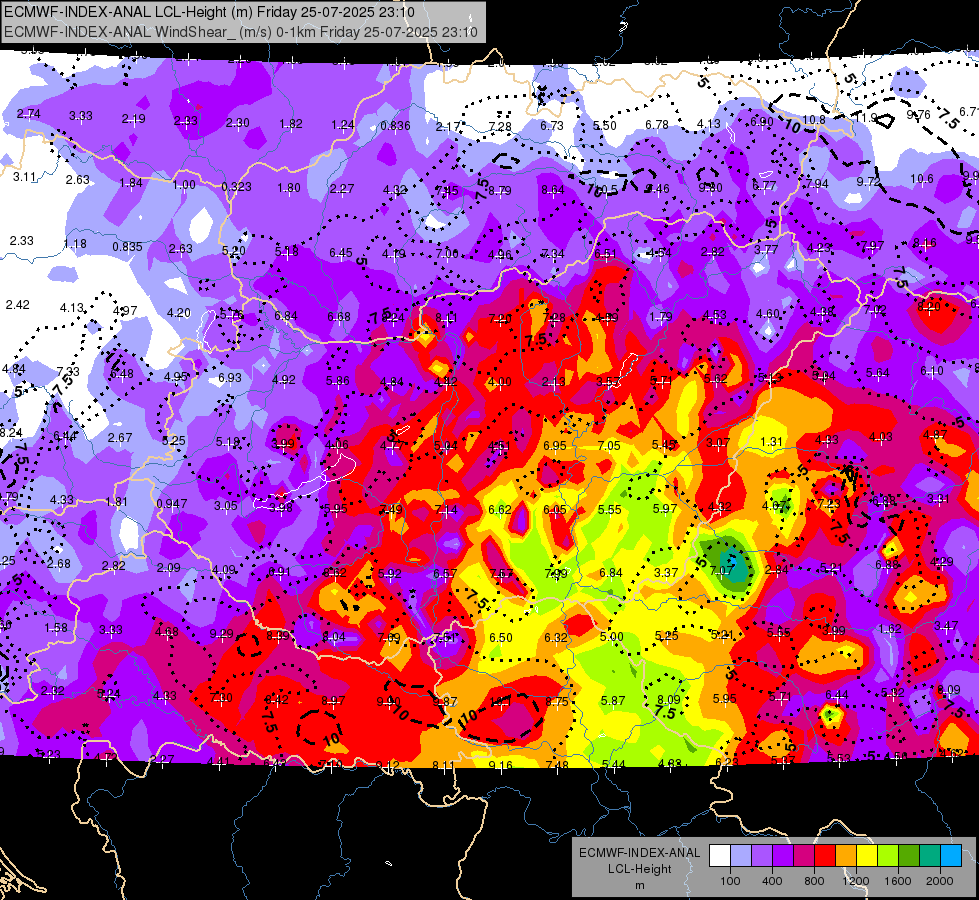Click the wind shear value 5.87

pos(613,701)
